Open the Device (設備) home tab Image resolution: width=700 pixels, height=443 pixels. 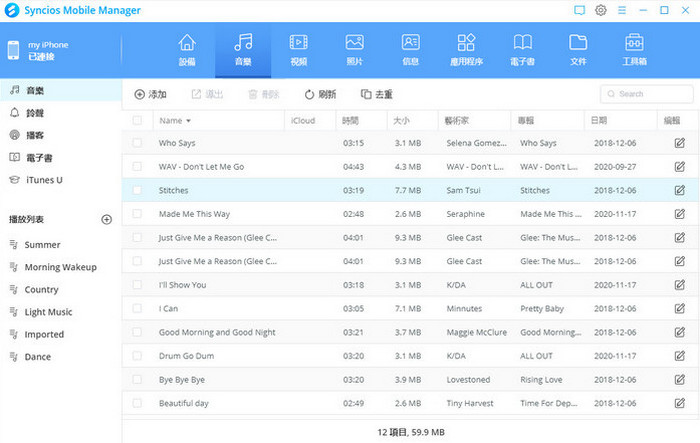point(187,50)
